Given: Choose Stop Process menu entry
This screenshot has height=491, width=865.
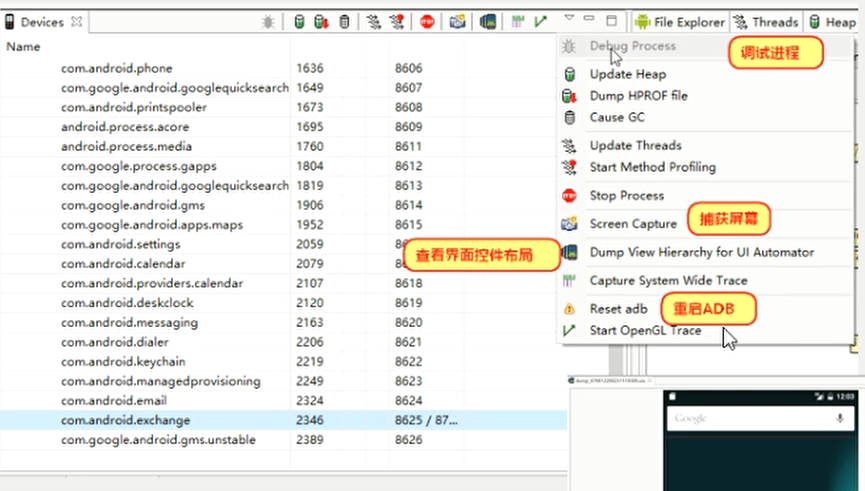Looking at the screenshot, I should pyautogui.click(x=627, y=195).
